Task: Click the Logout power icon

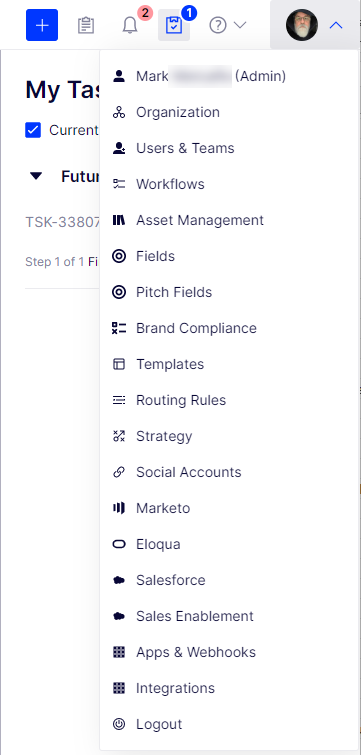Action: click(119, 724)
